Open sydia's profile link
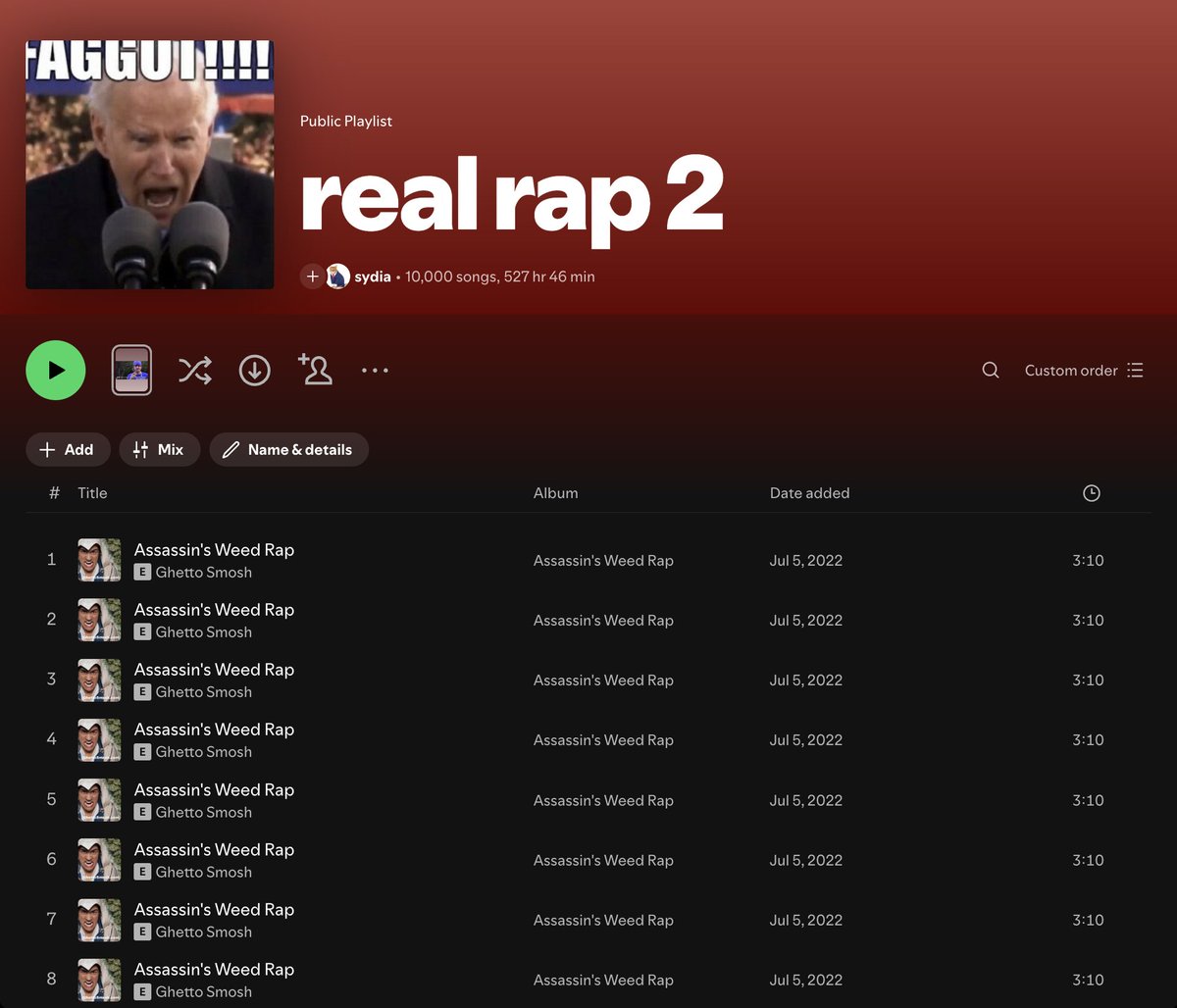Viewport: 1177px width, 1008px height. 373,277
